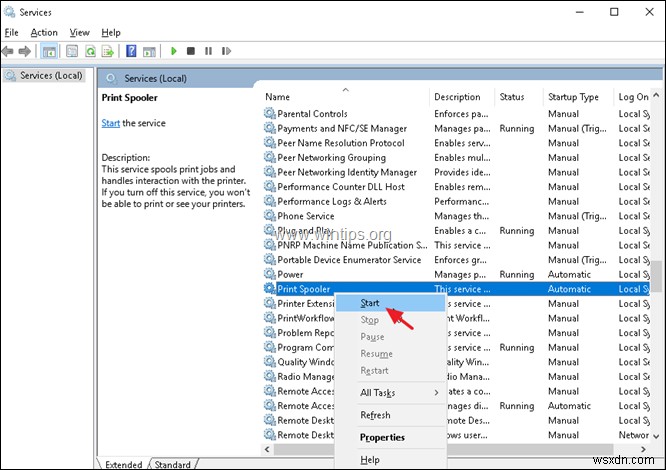Expand the All Tasks submenu arrow
This screenshot has width=666, height=470.
(436, 393)
